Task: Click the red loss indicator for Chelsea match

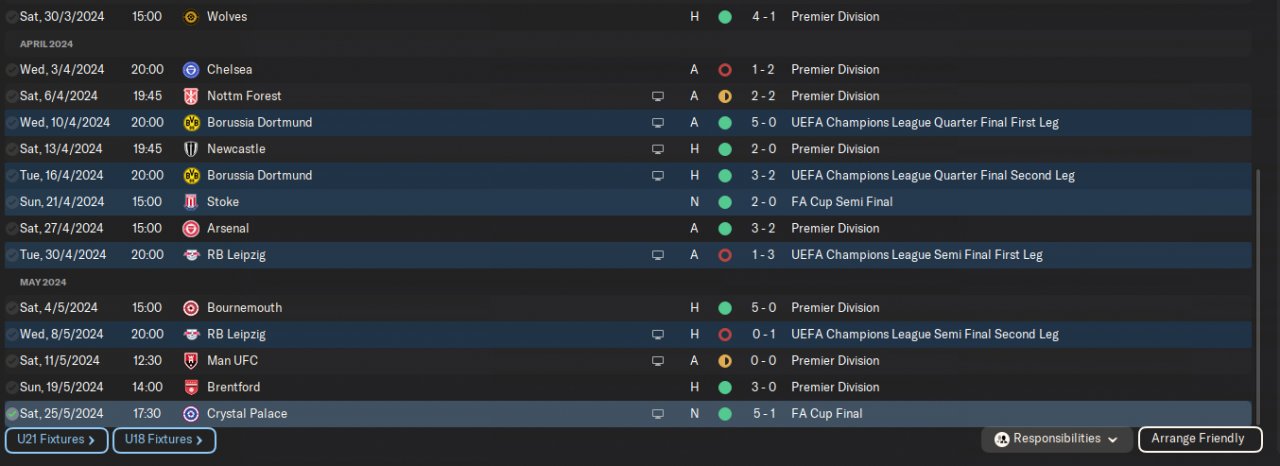Action: click(725, 70)
